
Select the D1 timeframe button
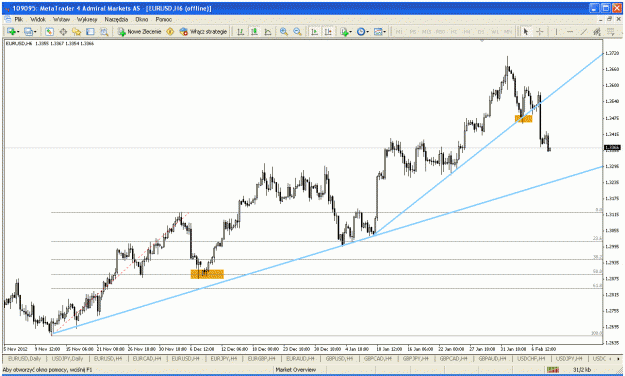pos(481,31)
